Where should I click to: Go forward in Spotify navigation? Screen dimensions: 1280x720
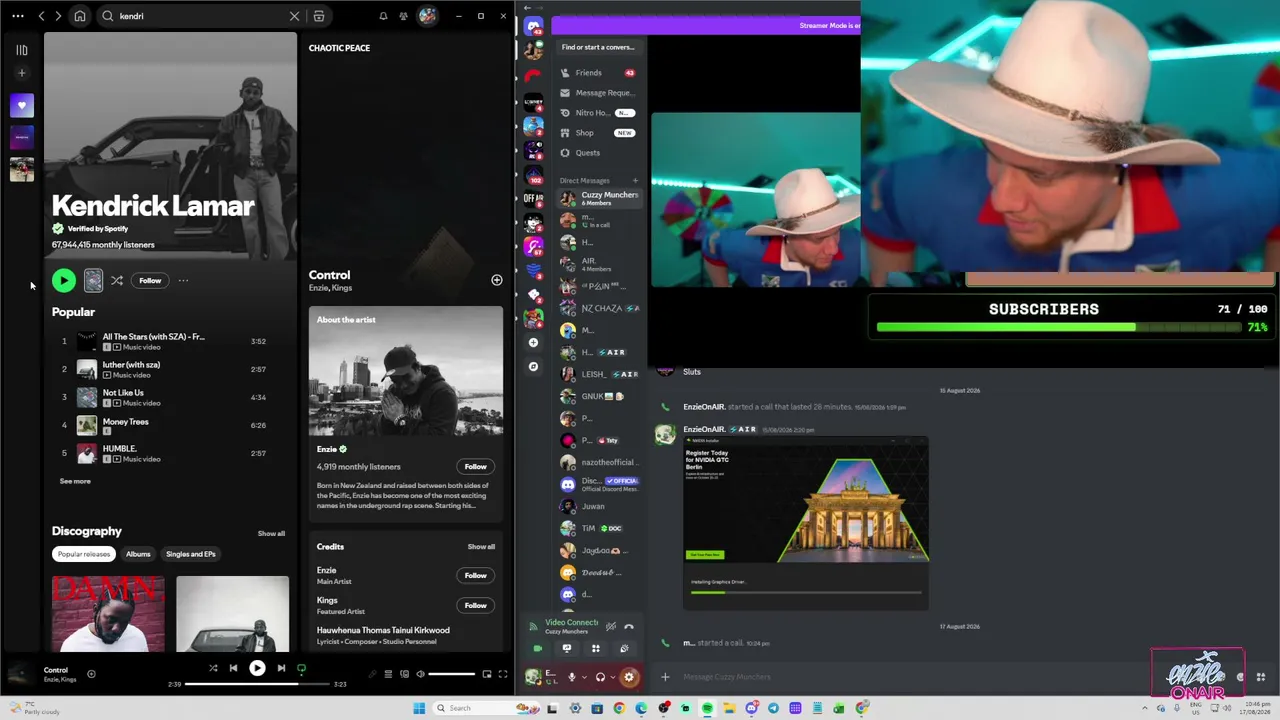[x=58, y=16]
